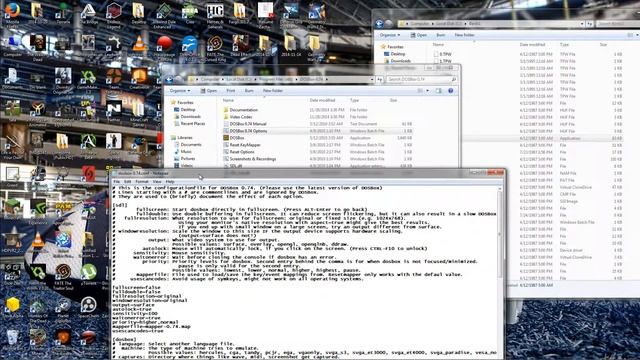Open the Format menu in Notepad
The height and width of the screenshot is (360, 640).
pyautogui.click(x=142, y=181)
